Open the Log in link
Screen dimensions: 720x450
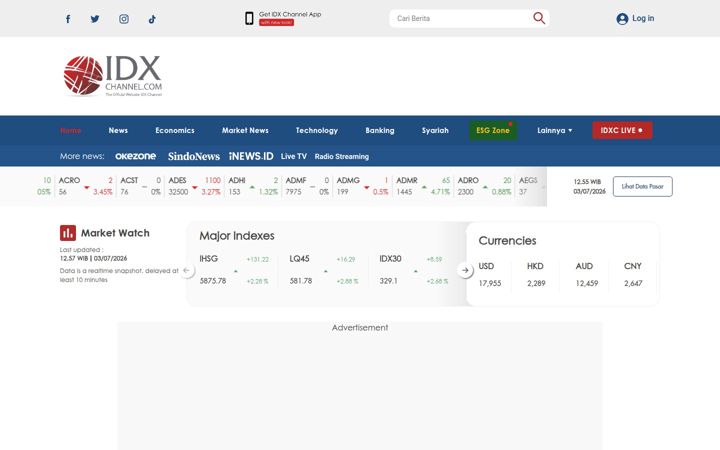(643, 18)
